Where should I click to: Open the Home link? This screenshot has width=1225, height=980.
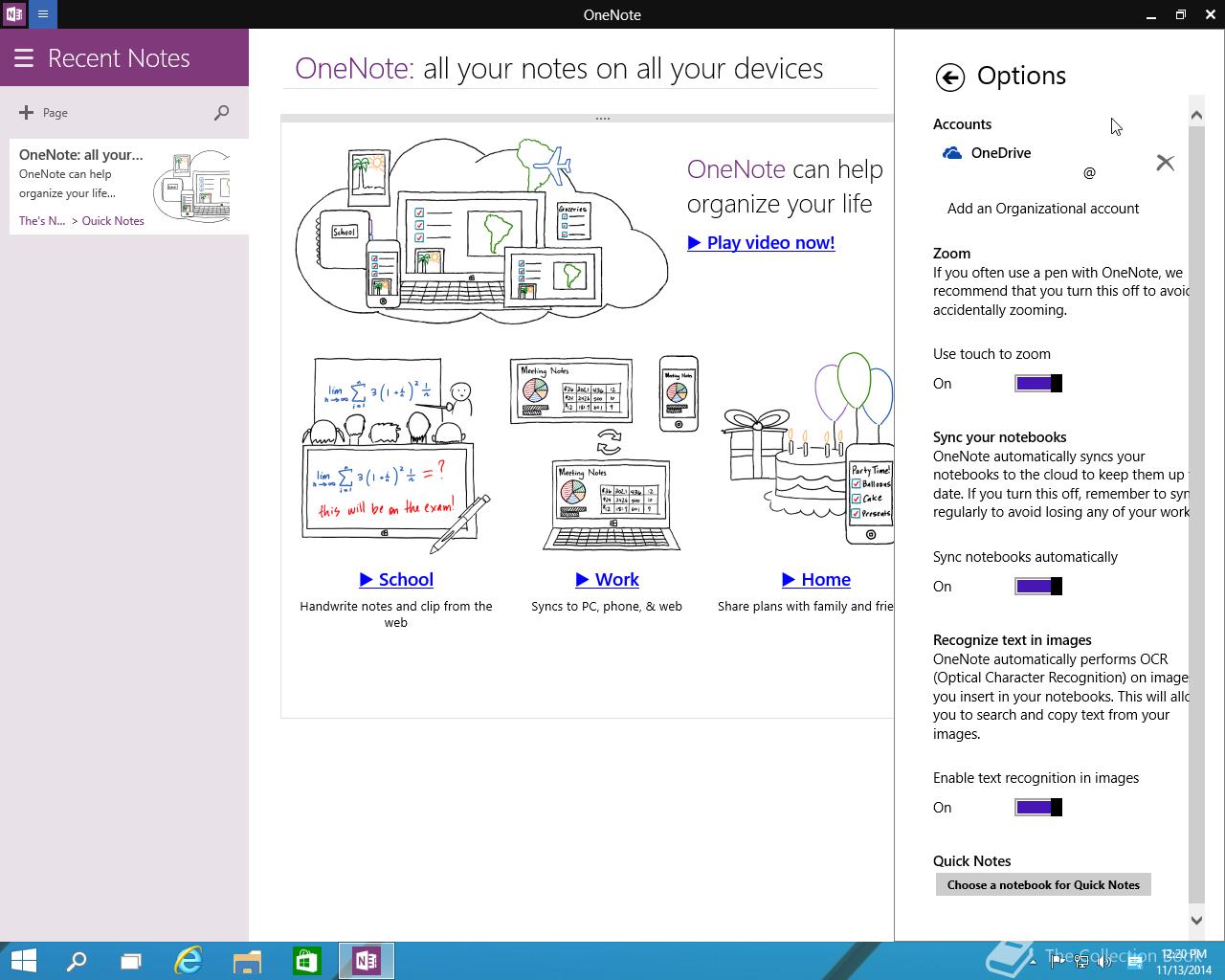815,579
